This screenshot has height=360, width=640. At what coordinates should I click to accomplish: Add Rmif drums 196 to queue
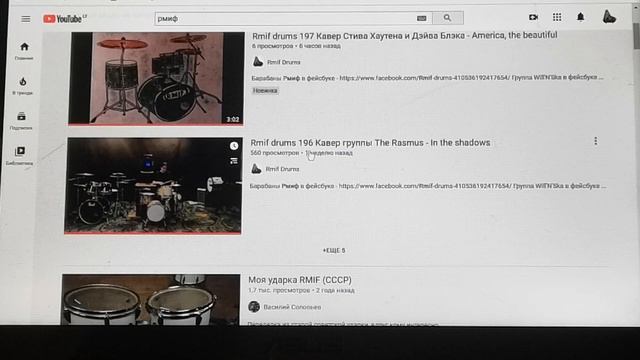pos(234,161)
